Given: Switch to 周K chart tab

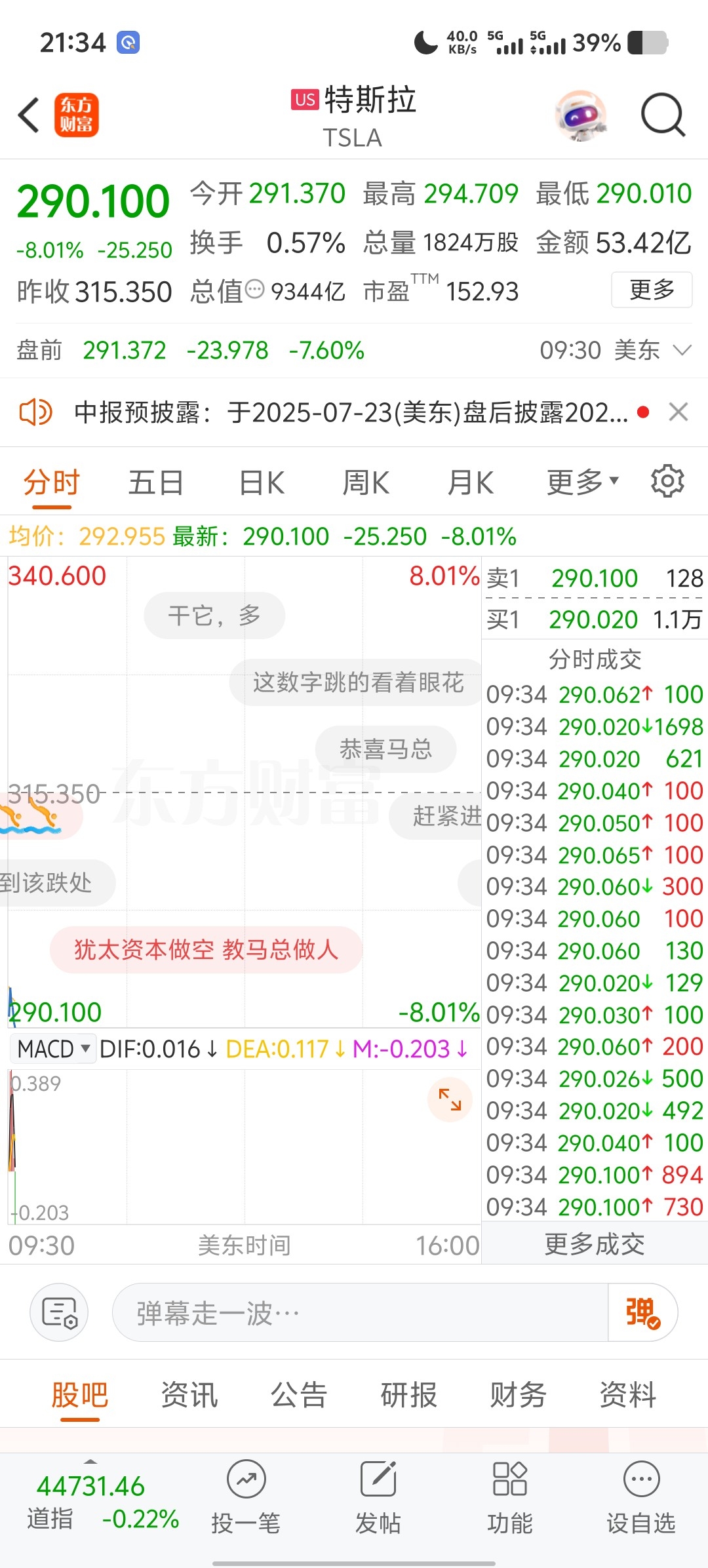Looking at the screenshot, I should (x=366, y=483).
